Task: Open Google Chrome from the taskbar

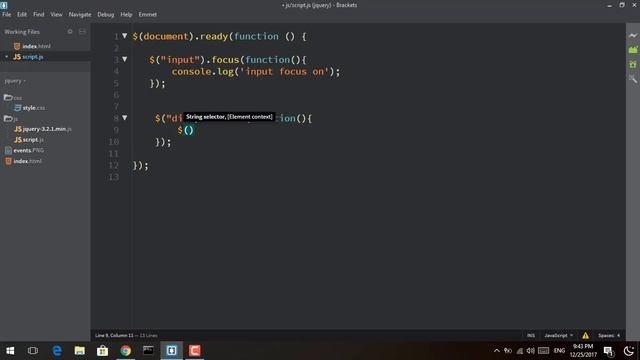Action: [125, 351]
